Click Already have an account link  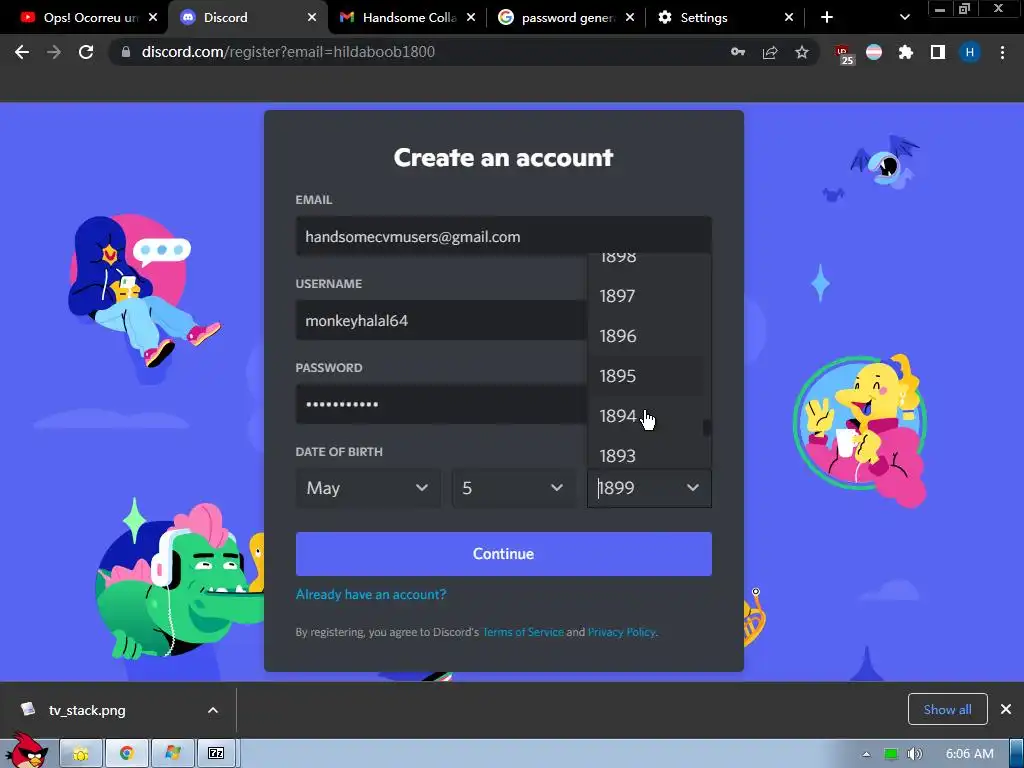[x=371, y=594]
